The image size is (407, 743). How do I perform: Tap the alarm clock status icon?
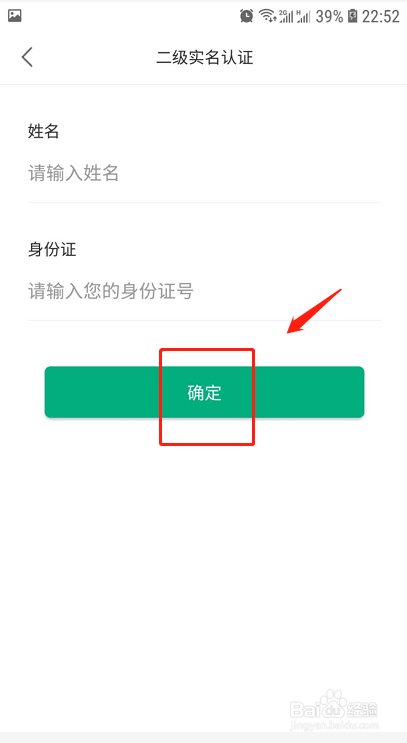(246, 16)
